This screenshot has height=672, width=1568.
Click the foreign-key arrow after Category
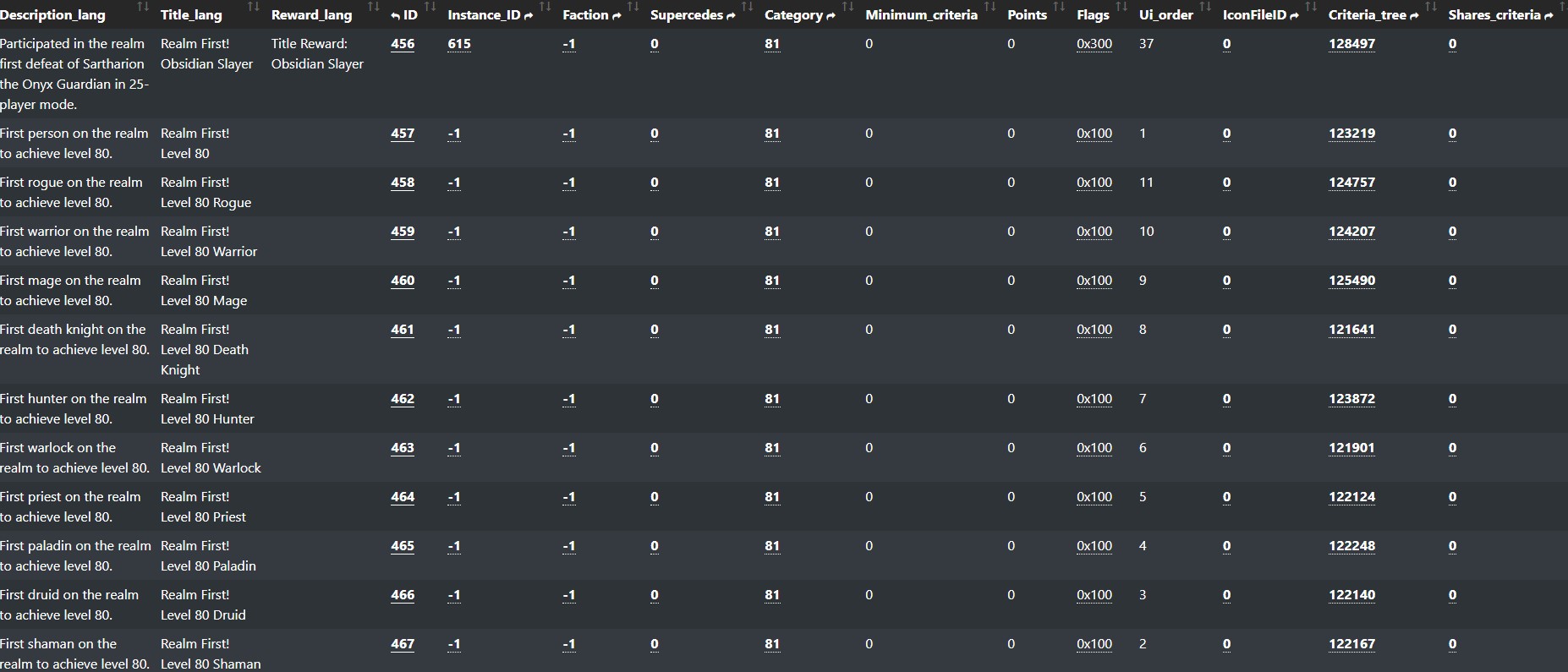(831, 15)
